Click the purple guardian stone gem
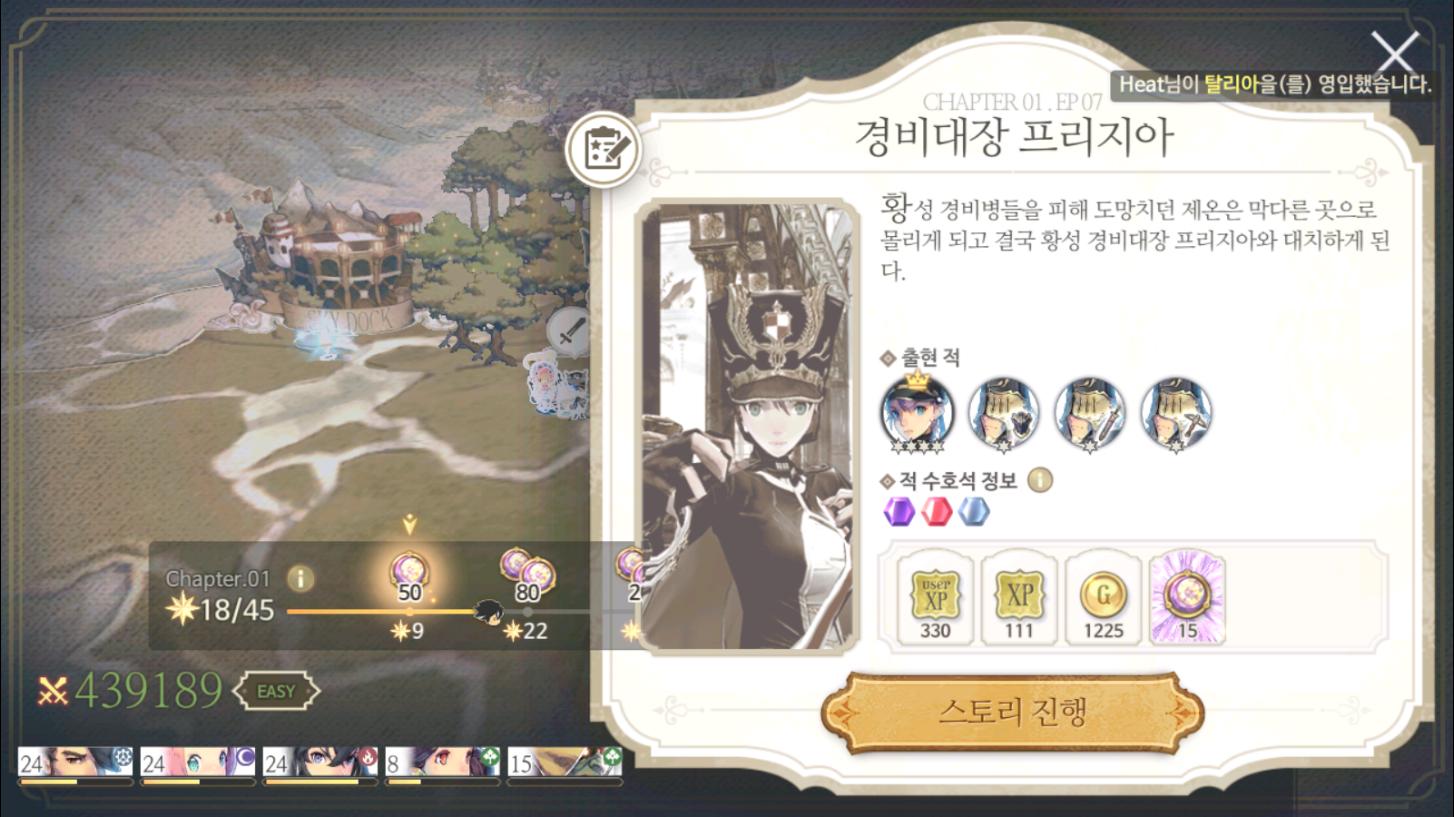Viewport: 1454px width, 817px height. coord(900,512)
